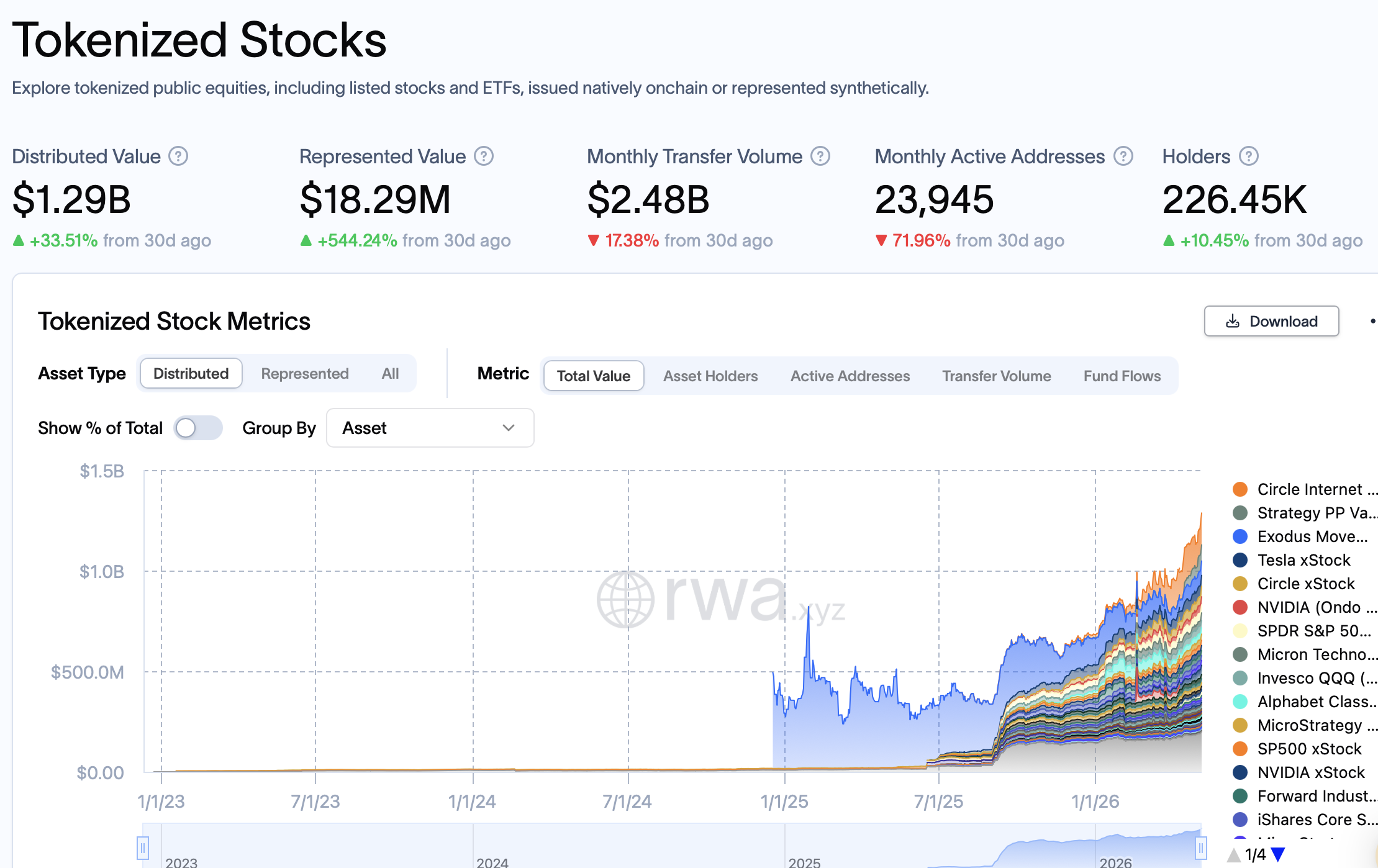Switch metric to Active Addresses

click(x=850, y=376)
